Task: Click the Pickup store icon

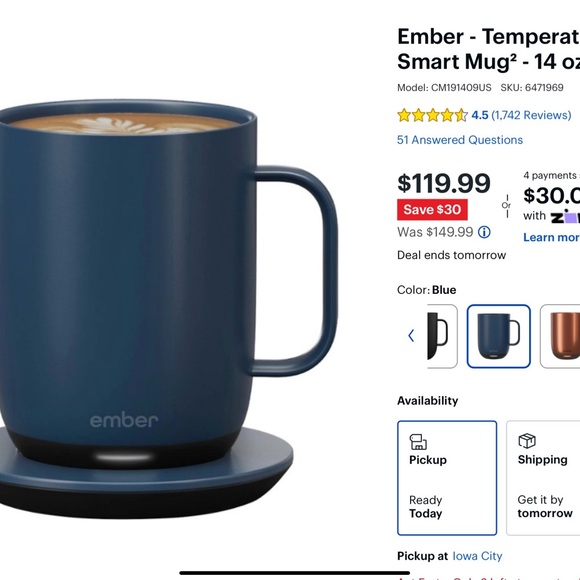Action: pos(418,442)
